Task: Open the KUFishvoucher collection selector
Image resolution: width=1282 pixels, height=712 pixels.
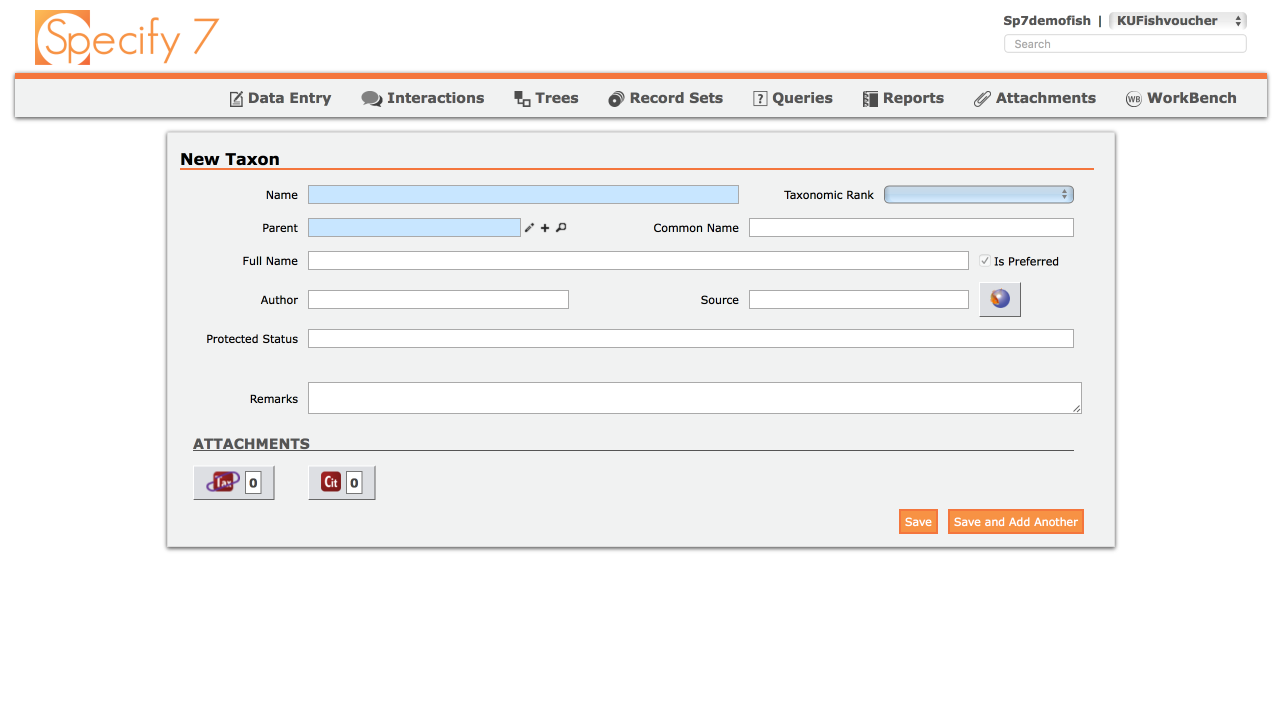Action: 1178,19
